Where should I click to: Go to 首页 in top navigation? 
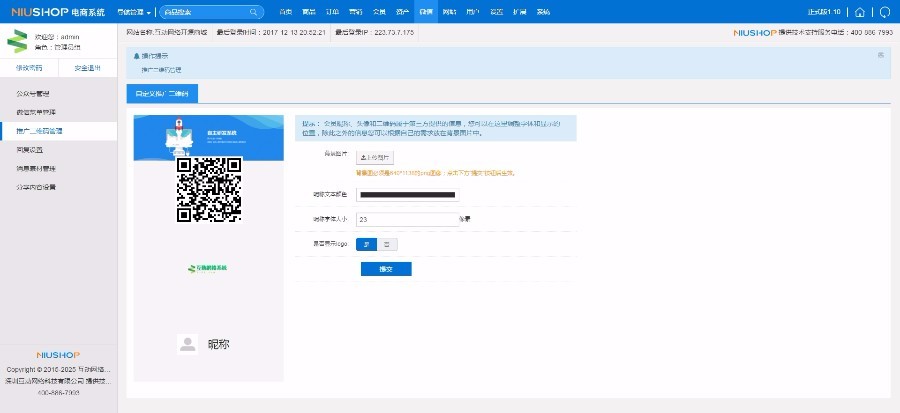pos(286,12)
